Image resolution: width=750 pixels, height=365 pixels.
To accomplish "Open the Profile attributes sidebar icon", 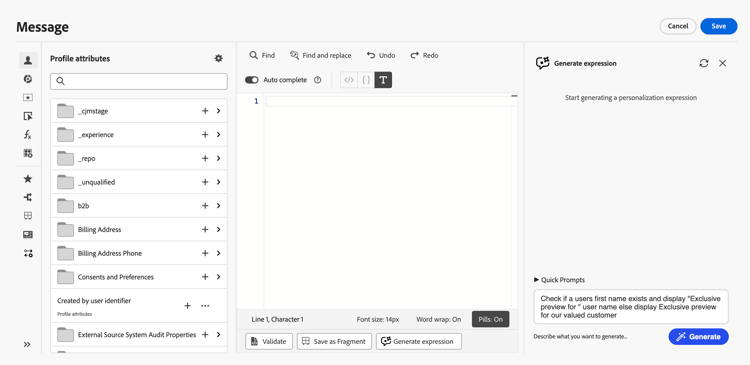I will (28, 60).
